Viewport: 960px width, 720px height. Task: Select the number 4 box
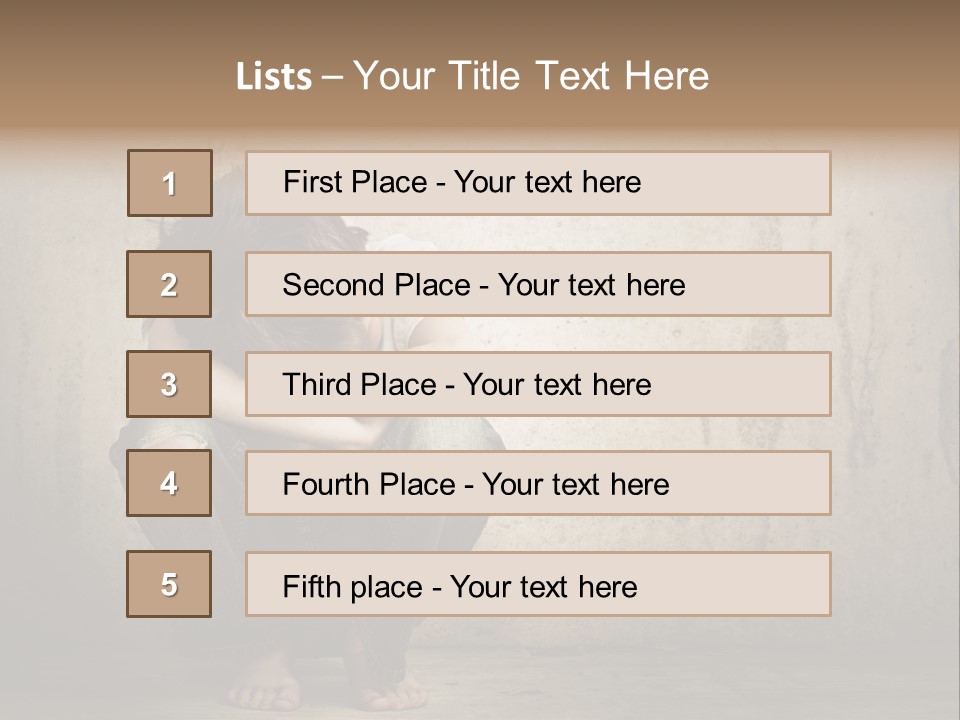169,484
